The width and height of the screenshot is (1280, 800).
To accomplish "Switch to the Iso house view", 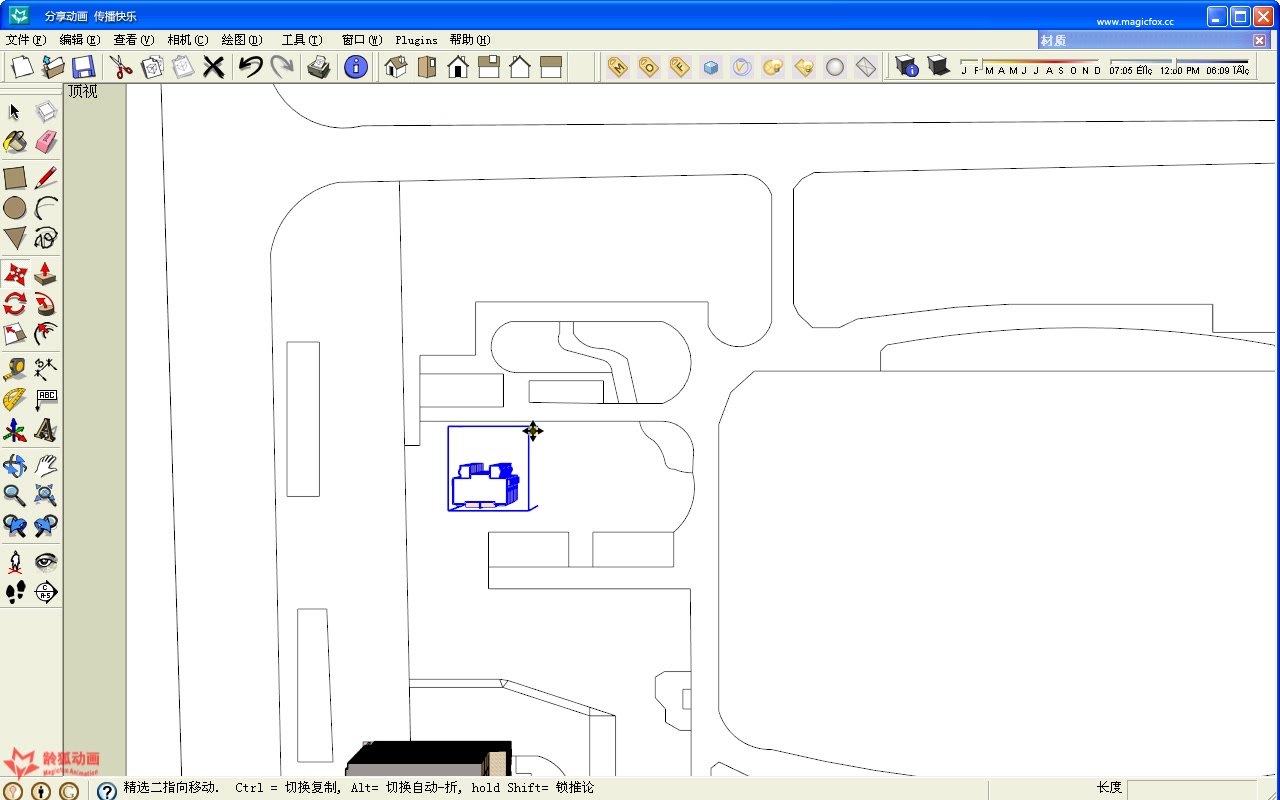I will pyautogui.click(x=396, y=67).
